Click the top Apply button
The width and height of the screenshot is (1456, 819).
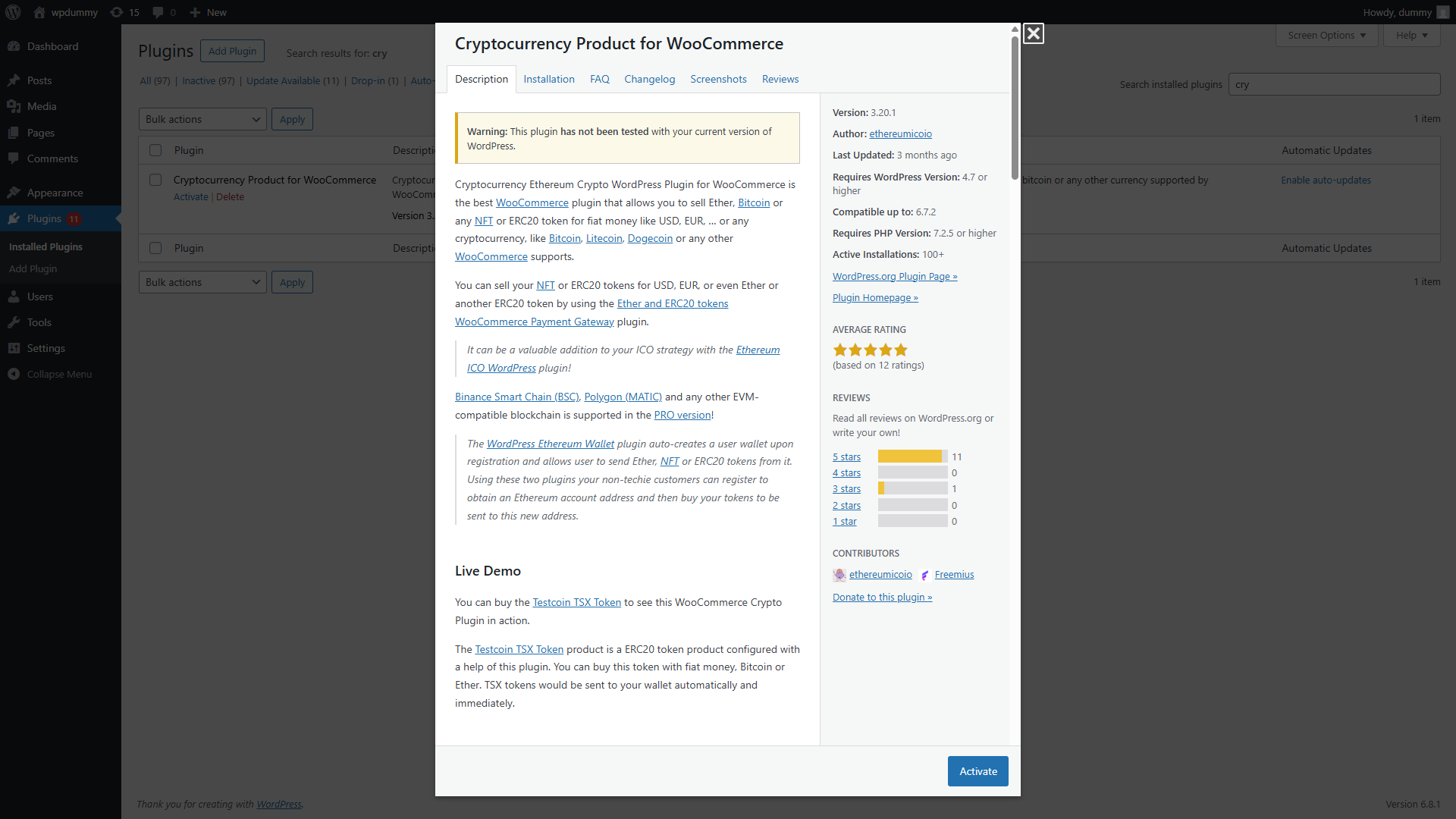292,119
